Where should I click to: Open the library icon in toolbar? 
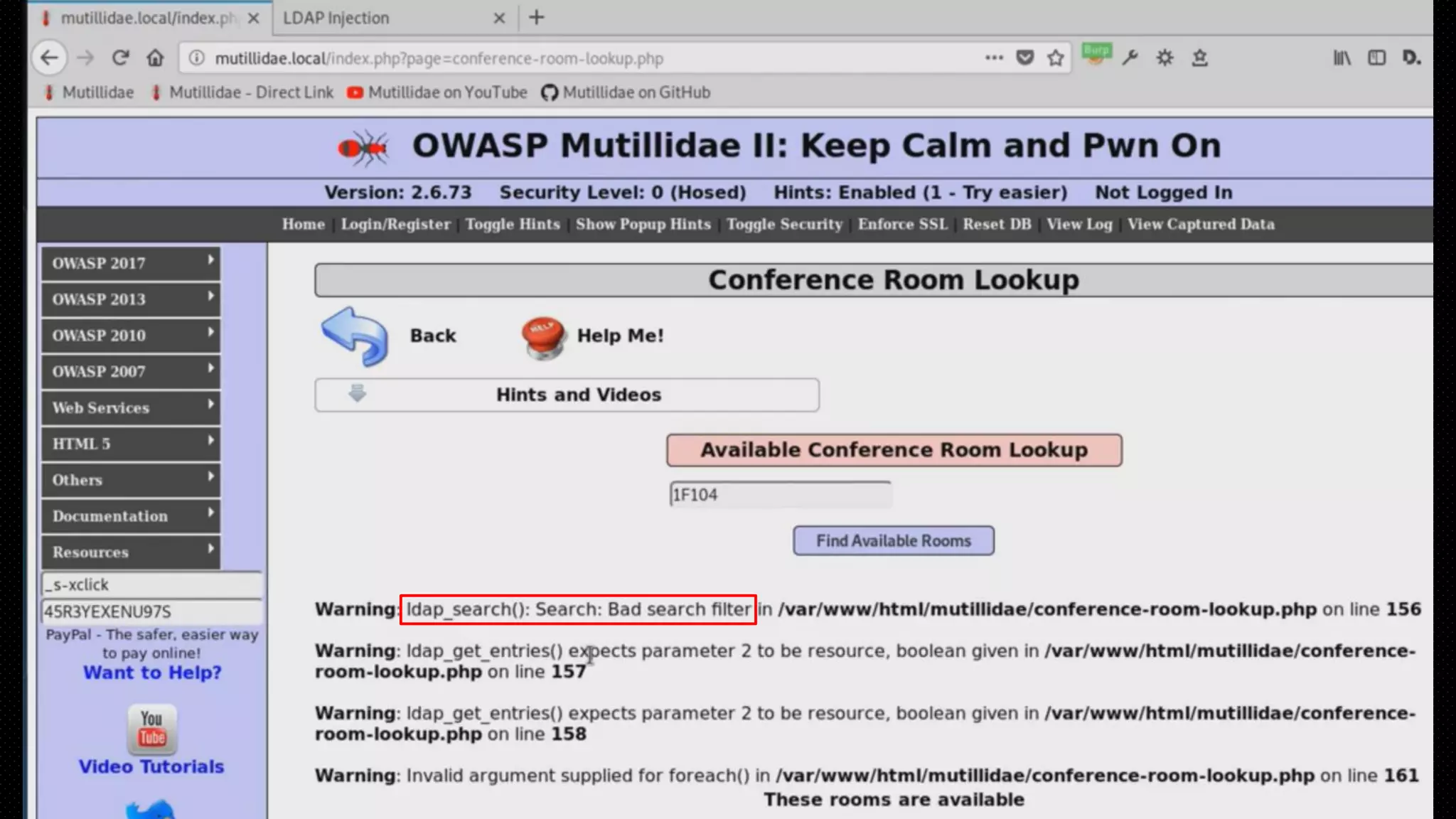pyautogui.click(x=1342, y=58)
